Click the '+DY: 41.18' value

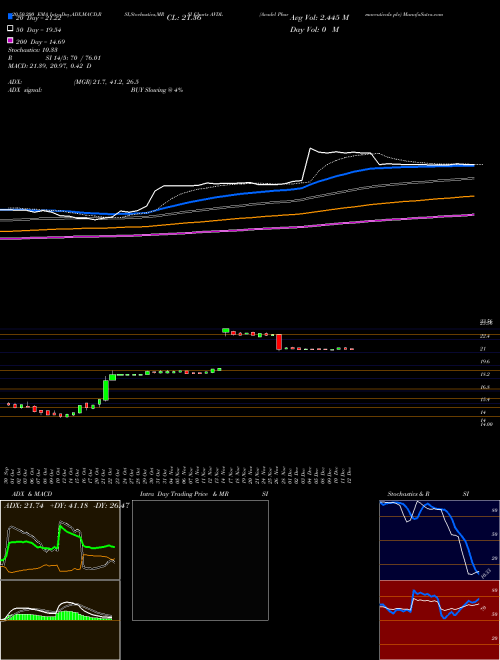pyautogui.click(x=68, y=506)
